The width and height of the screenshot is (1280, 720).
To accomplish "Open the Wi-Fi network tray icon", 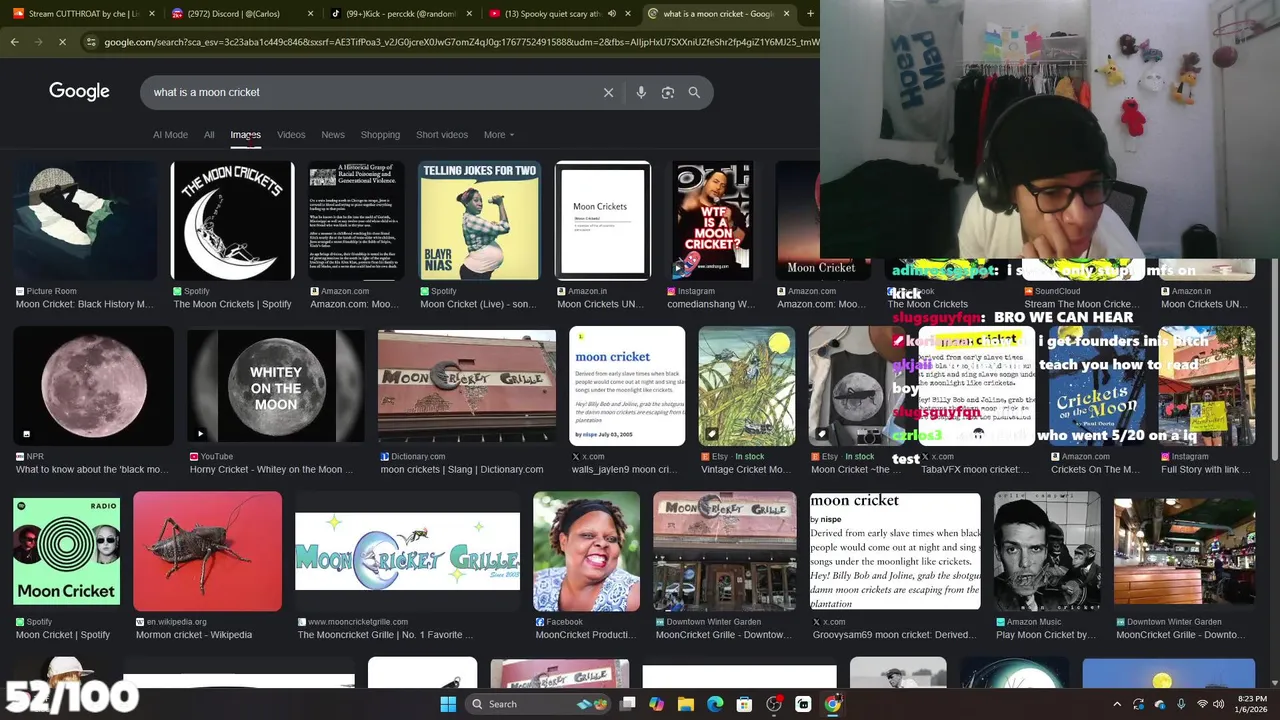I will (1203, 704).
